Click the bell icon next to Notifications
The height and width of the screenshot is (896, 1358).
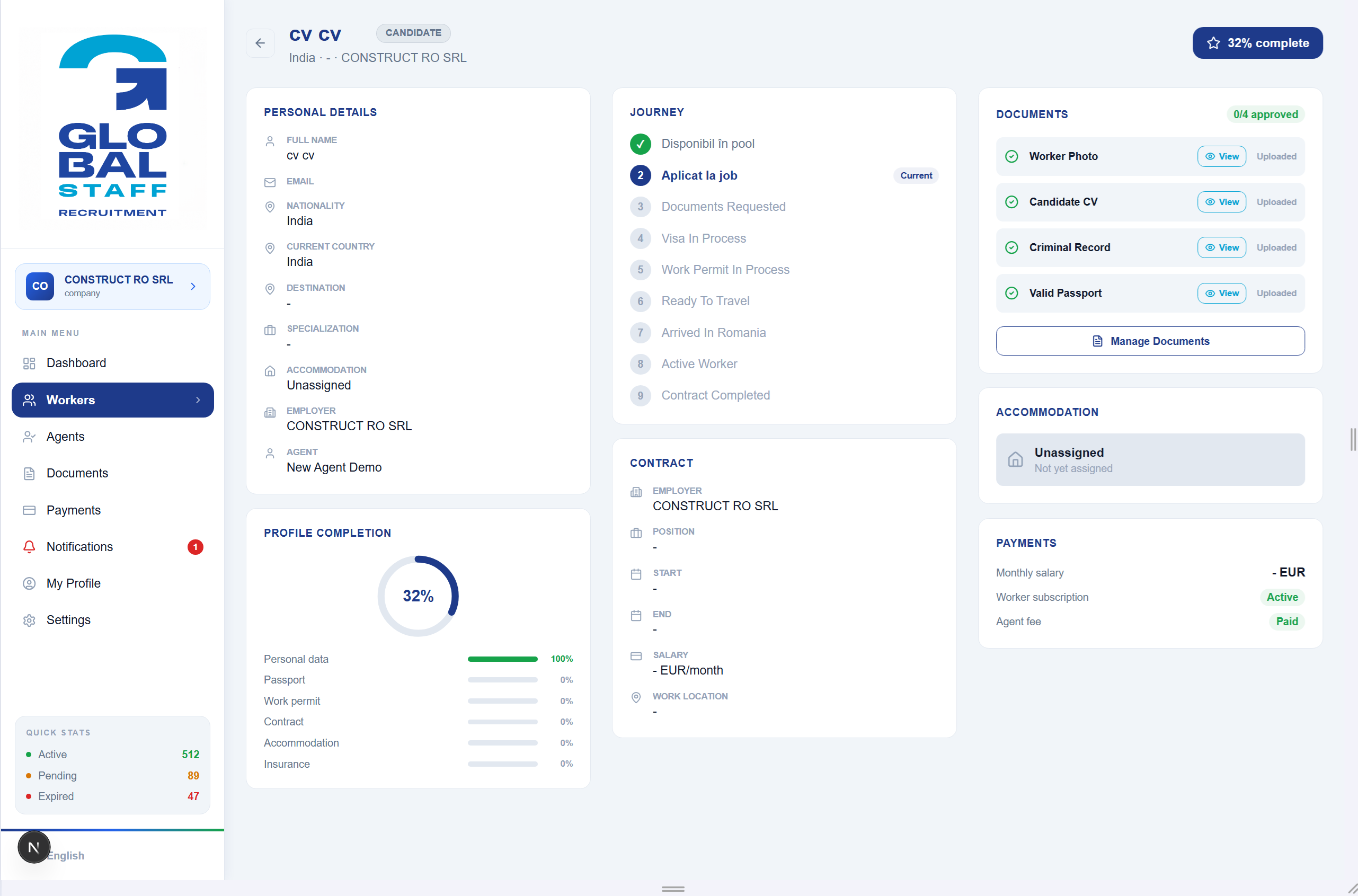(x=29, y=547)
